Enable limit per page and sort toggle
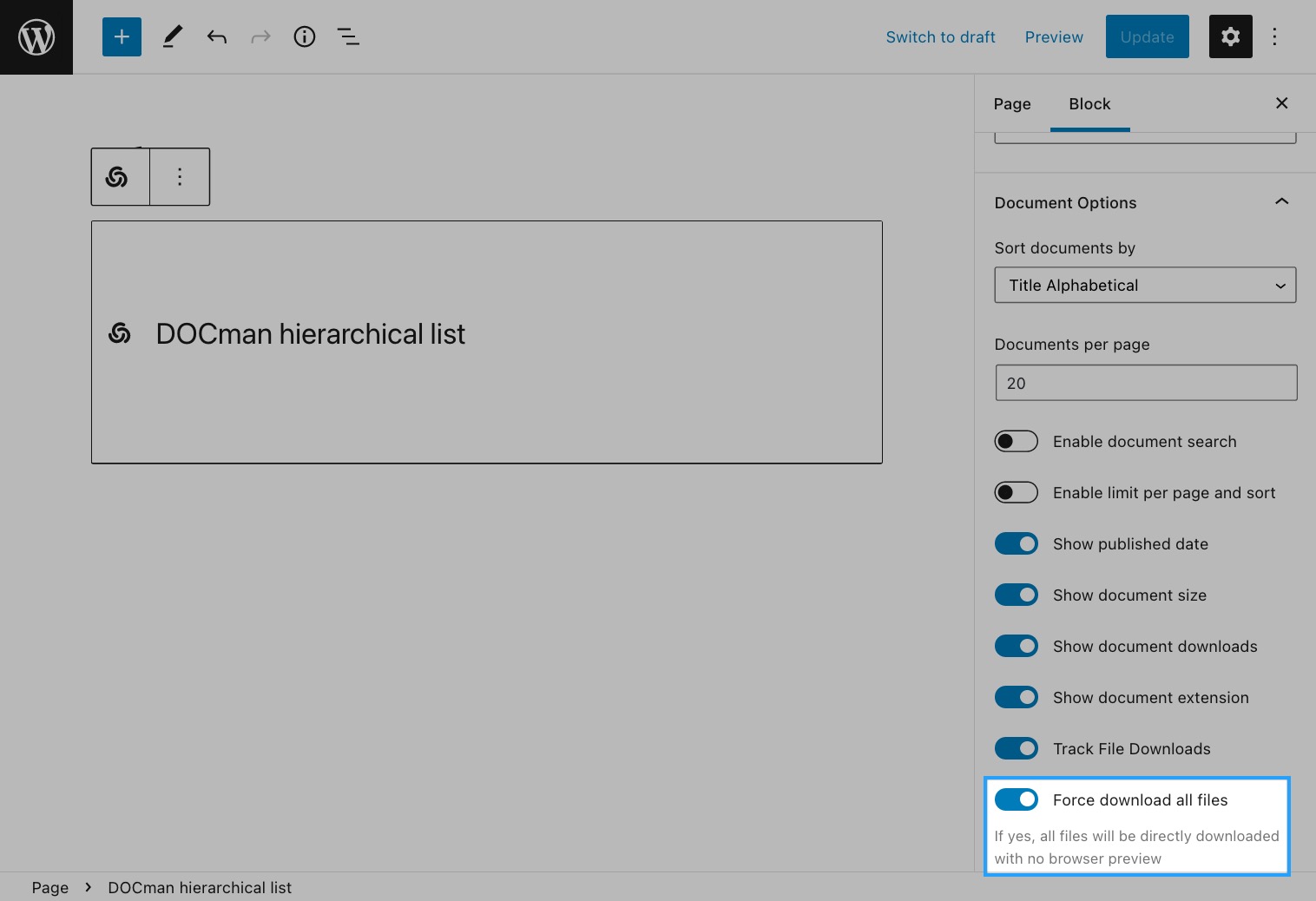Screen dimensions: 1316x901 click(x=1017, y=492)
